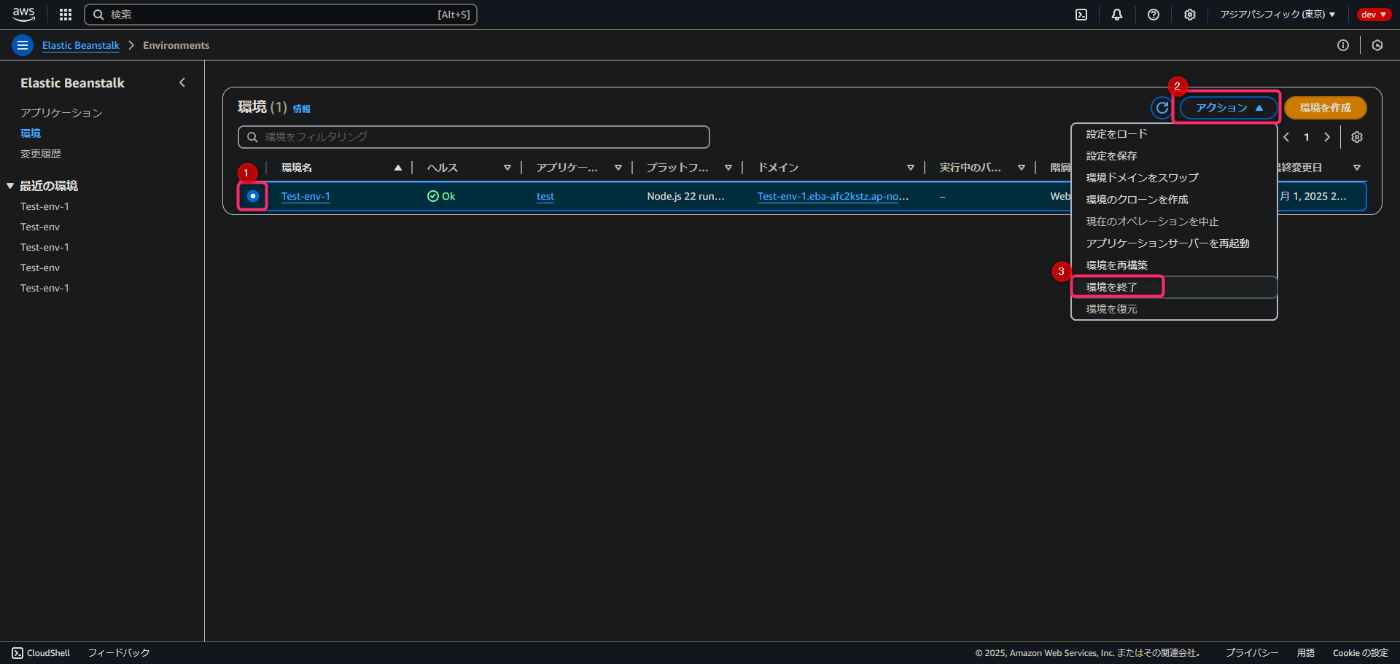Open CloudShell icon in top bar
The height and width of the screenshot is (664, 1400).
(x=1081, y=15)
